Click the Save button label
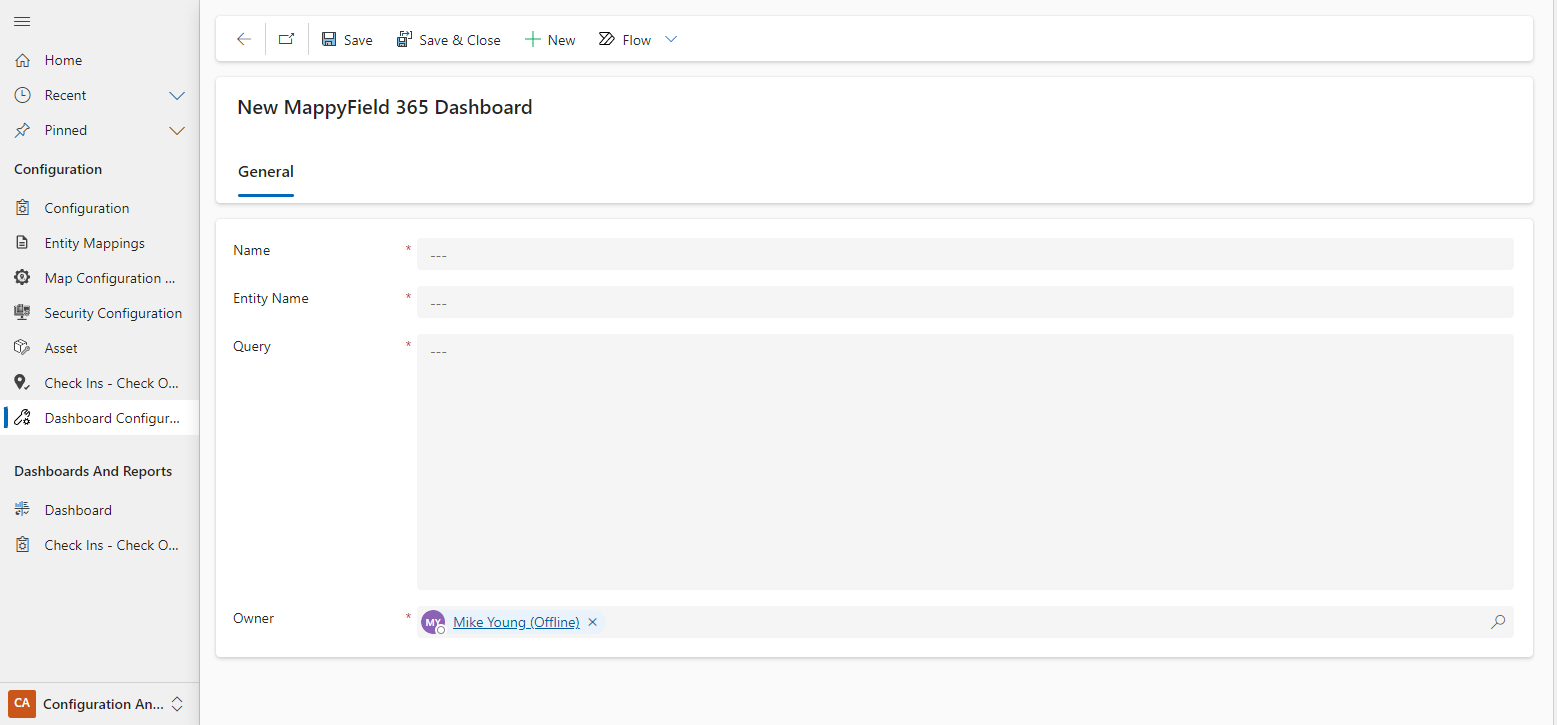1557x725 pixels. click(358, 40)
